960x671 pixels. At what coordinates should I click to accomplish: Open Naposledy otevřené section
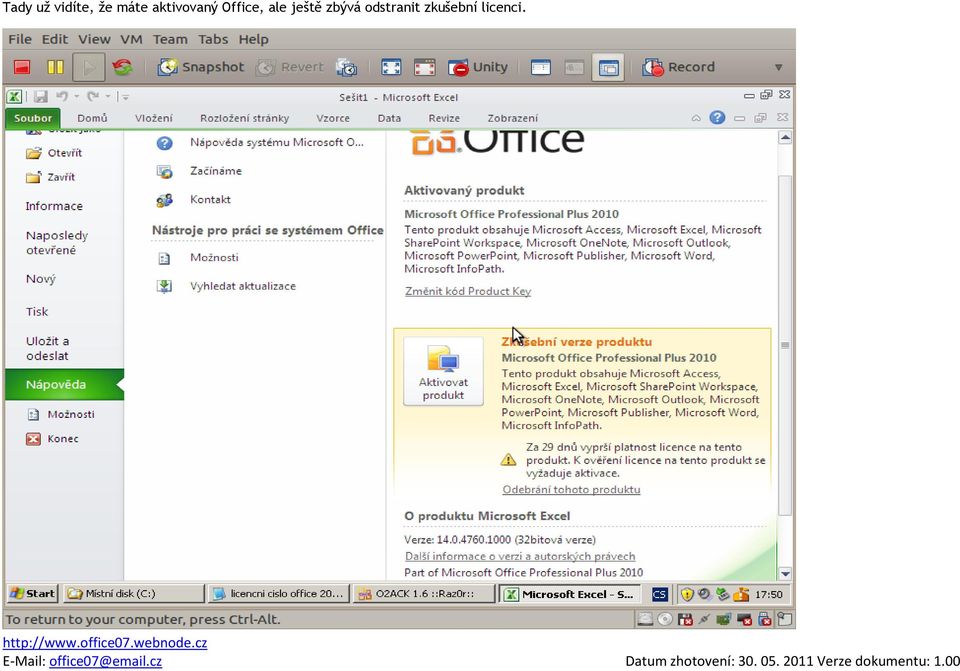(x=57, y=242)
